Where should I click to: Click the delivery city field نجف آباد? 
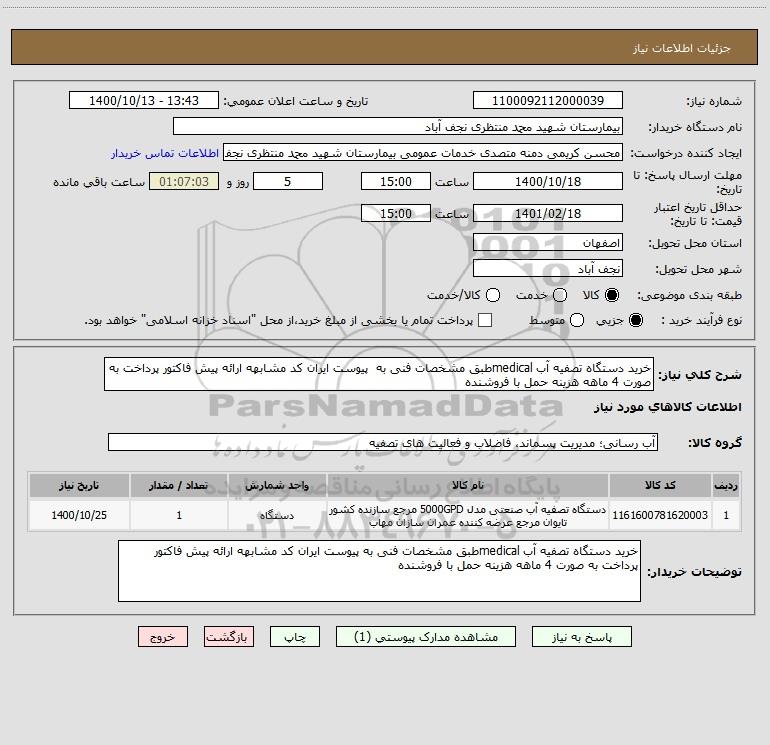click(548, 268)
